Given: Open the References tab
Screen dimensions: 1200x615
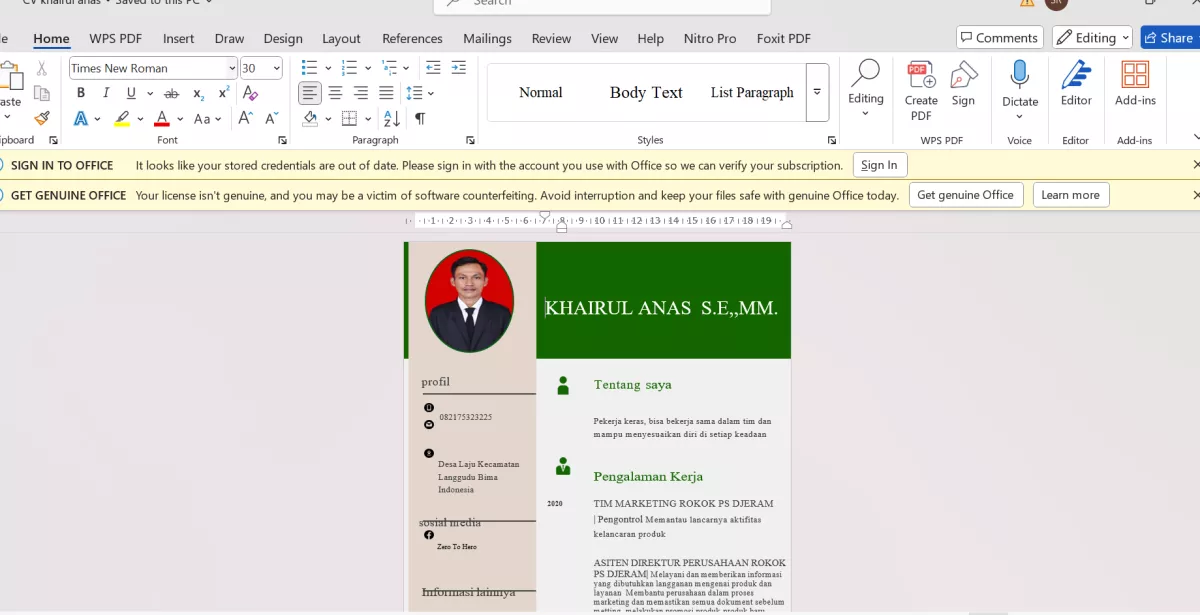Looking at the screenshot, I should pos(412,38).
